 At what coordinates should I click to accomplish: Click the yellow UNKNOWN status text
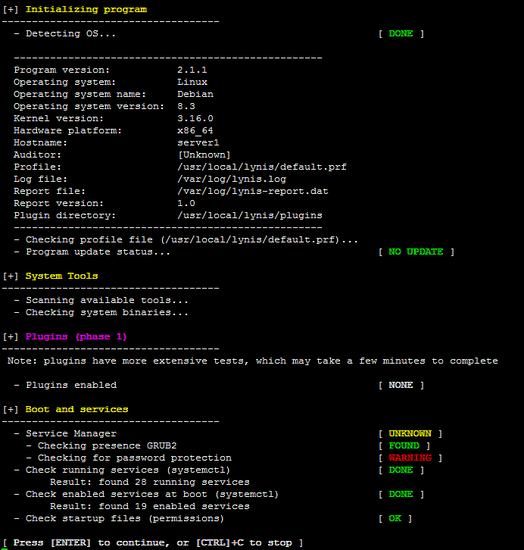(410, 434)
